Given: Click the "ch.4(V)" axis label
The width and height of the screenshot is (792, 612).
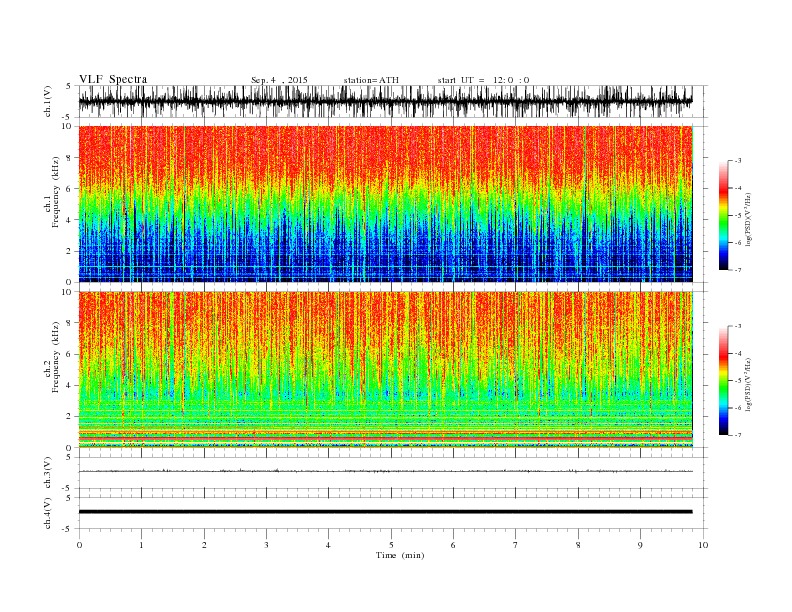Looking at the screenshot, I should (48, 513).
